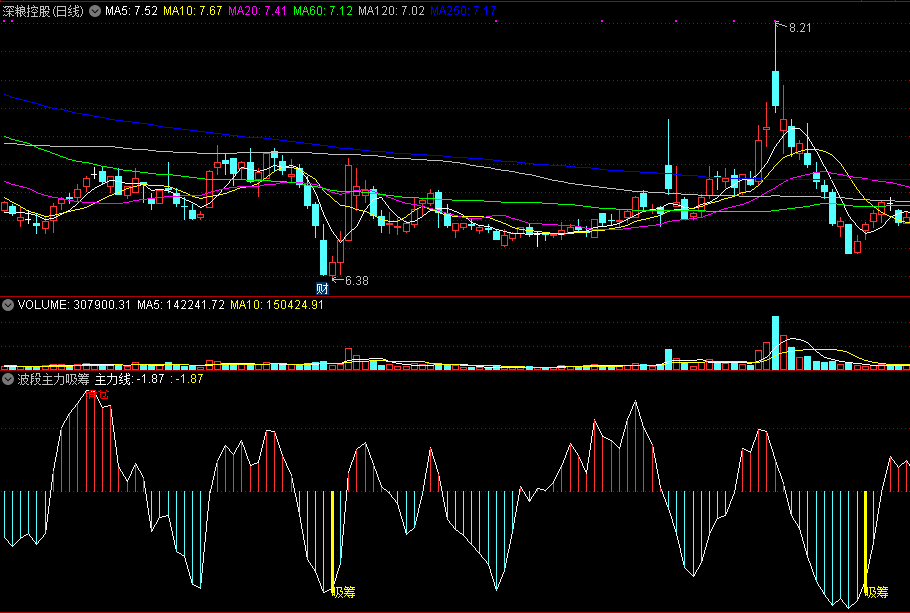Click the 主力线: -1.87 value label

(129, 379)
